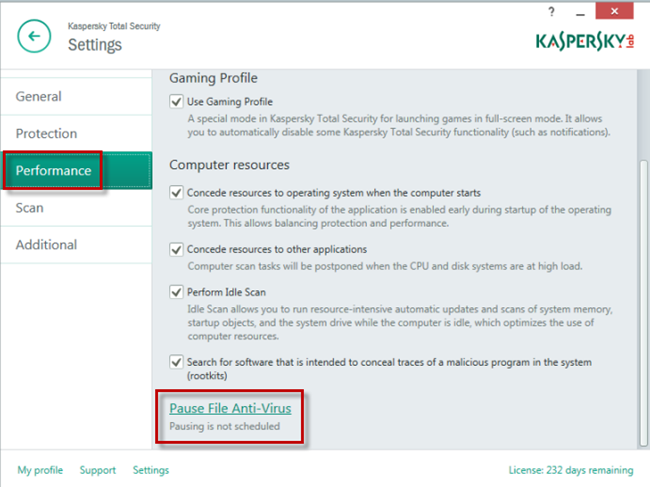
Task: Open the Scan settings tab
Action: pos(76,208)
